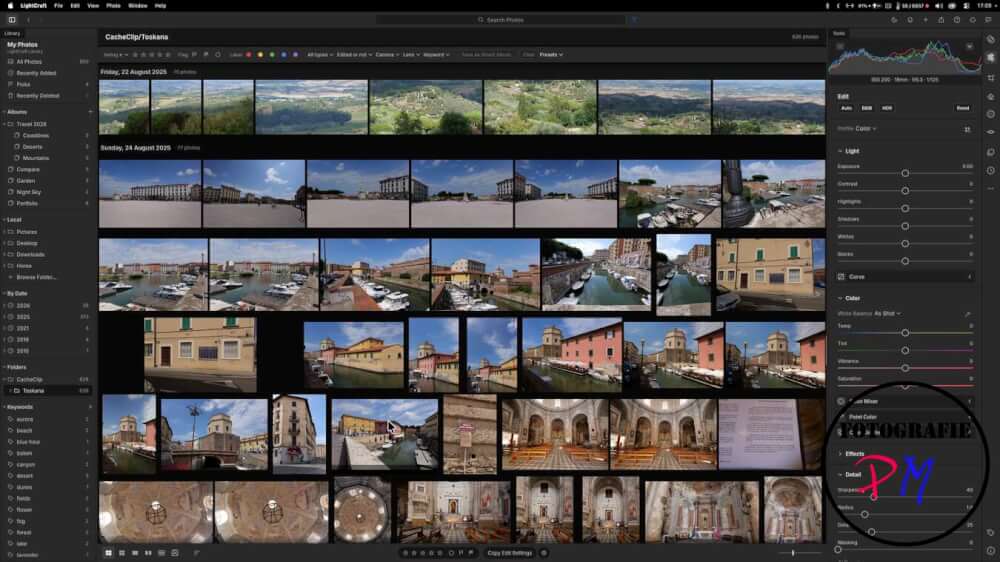Open the All types filter dropdown
The height and width of the screenshot is (562, 1000).
pos(320,55)
